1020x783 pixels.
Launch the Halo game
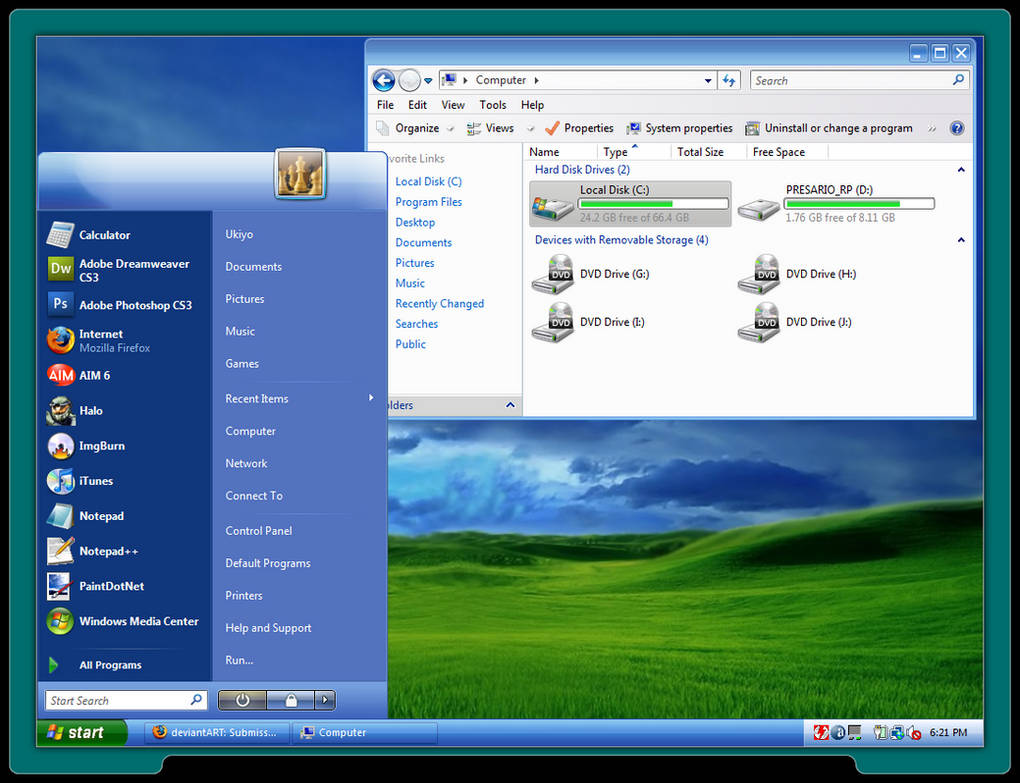coord(124,410)
